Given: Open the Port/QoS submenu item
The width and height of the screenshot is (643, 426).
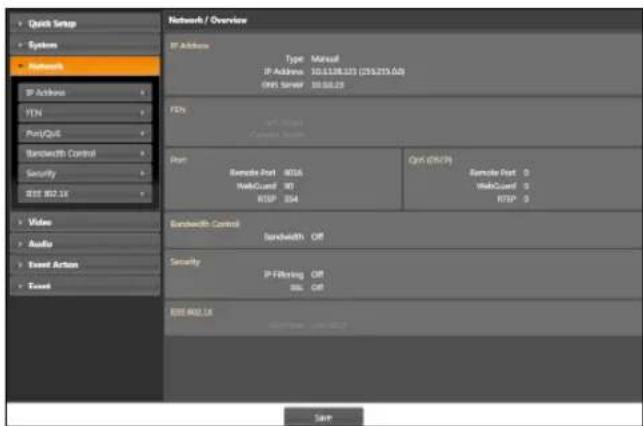Looking at the screenshot, I should tap(85, 133).
